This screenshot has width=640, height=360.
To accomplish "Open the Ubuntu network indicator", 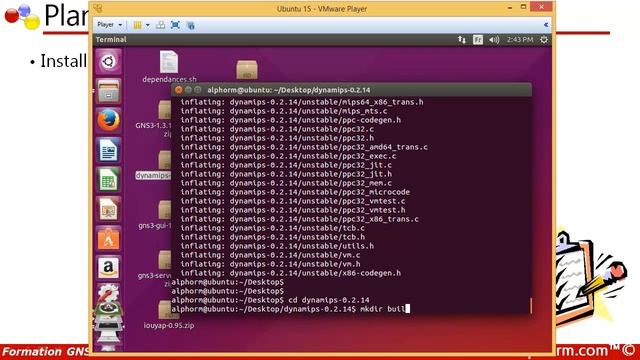I will pos(462,40).
